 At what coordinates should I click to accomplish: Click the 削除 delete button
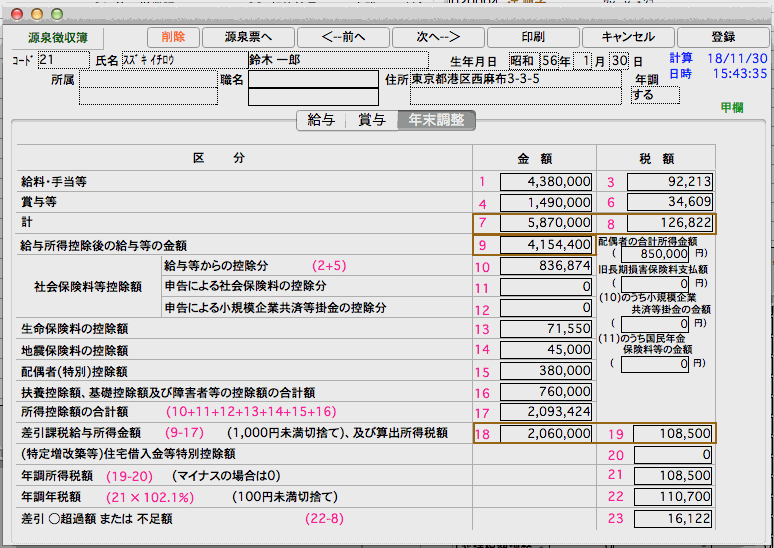[x=172, y=37]
